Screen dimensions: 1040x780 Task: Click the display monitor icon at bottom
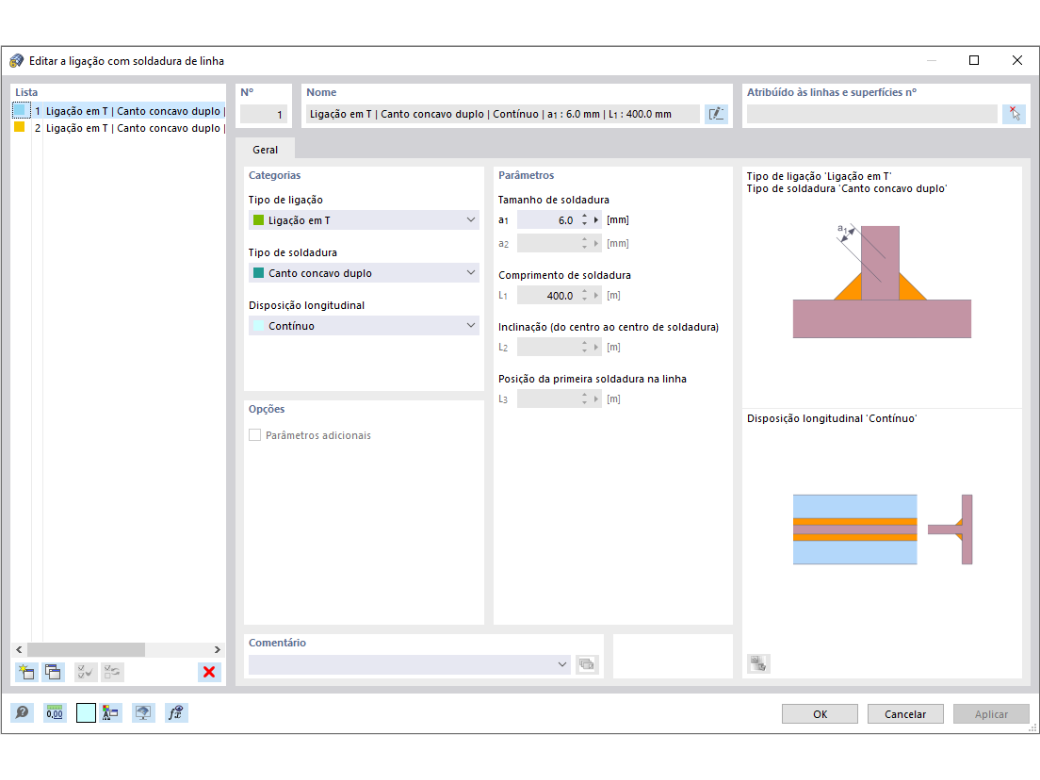[x=143, y=713]
